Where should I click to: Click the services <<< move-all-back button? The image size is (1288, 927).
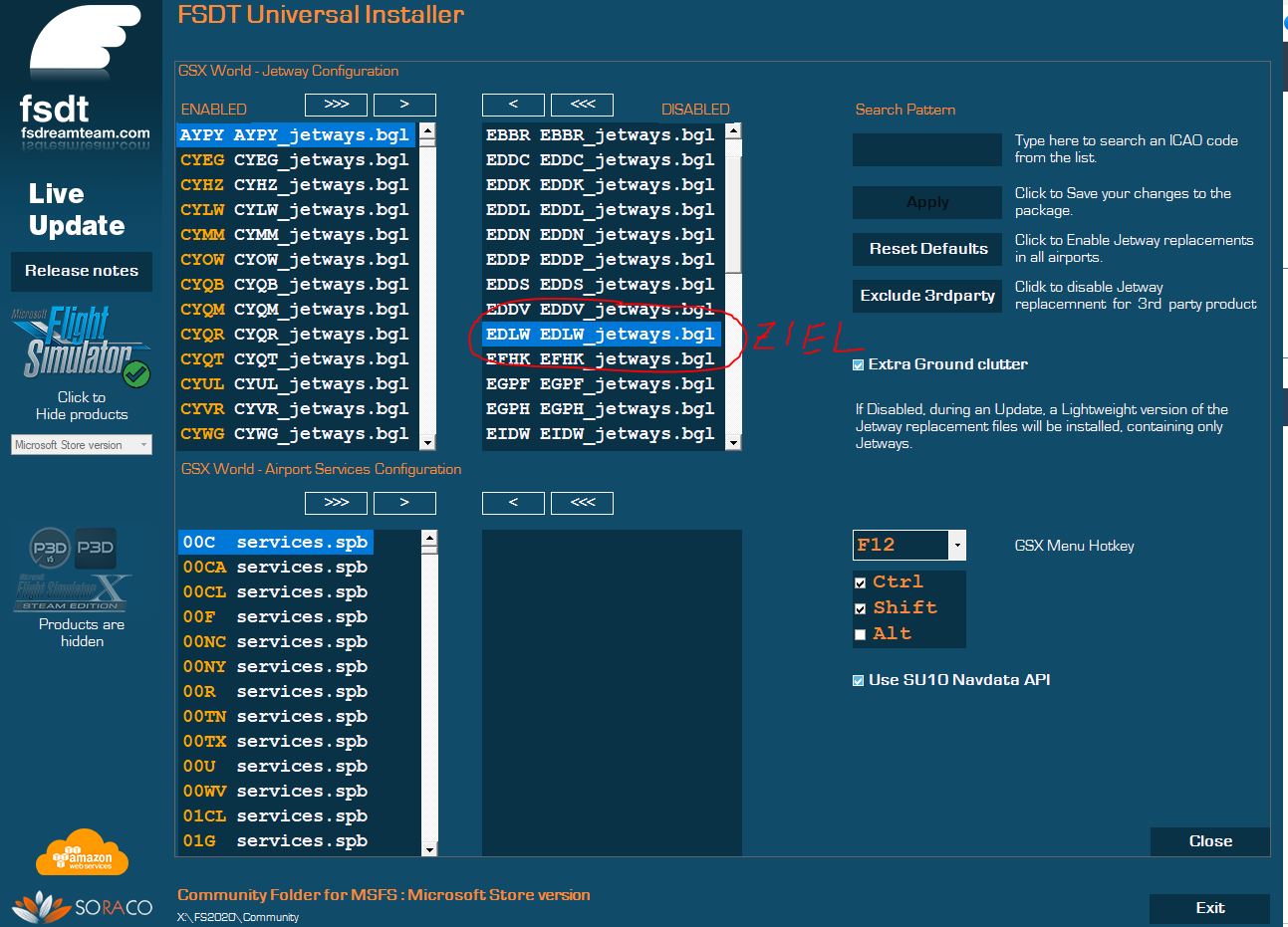tap(582, 502)
